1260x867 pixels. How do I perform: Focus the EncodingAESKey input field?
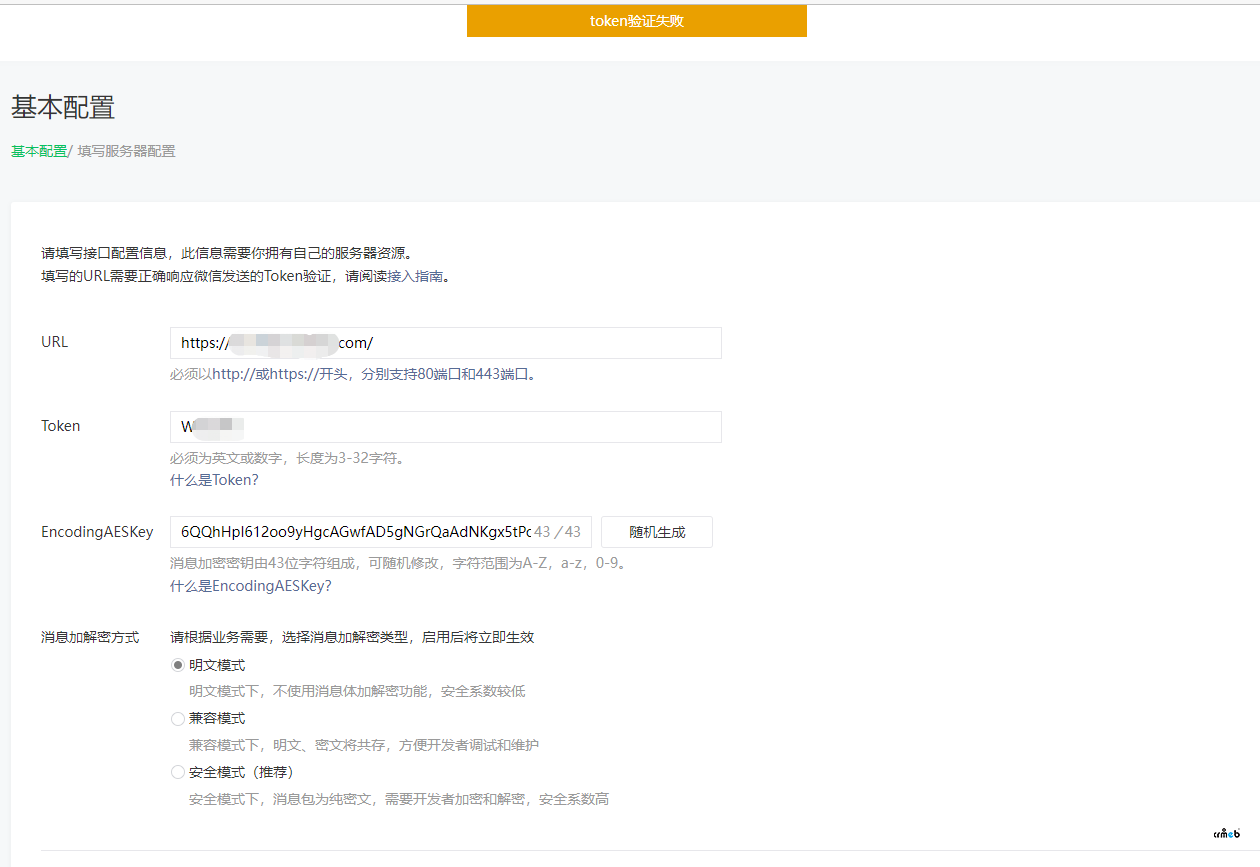coord(381,532)
